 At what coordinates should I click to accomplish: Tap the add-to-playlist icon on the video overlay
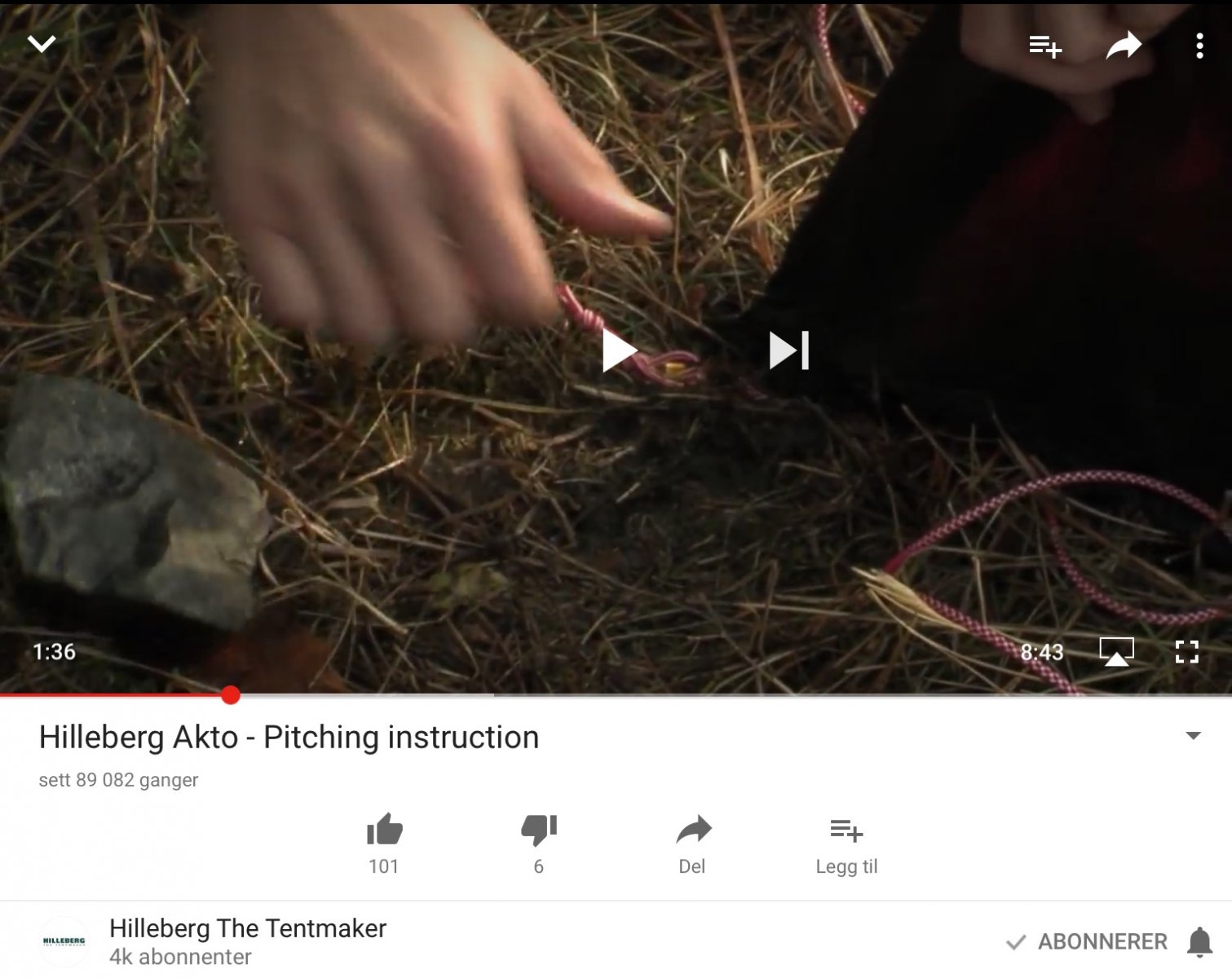[x=1044, y=46]
